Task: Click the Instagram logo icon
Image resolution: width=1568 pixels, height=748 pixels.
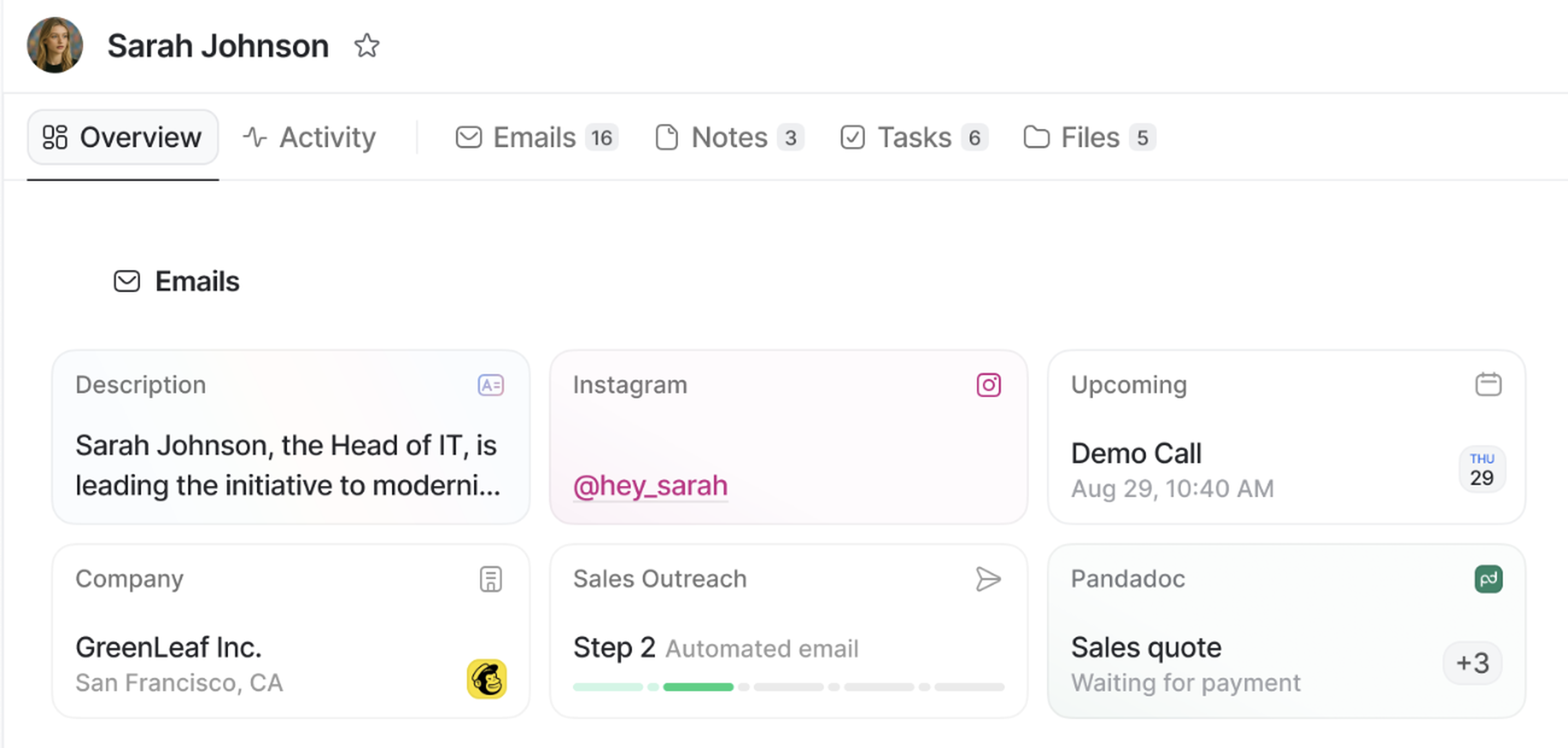Action: pyautogui.click(x=989, y=385)
